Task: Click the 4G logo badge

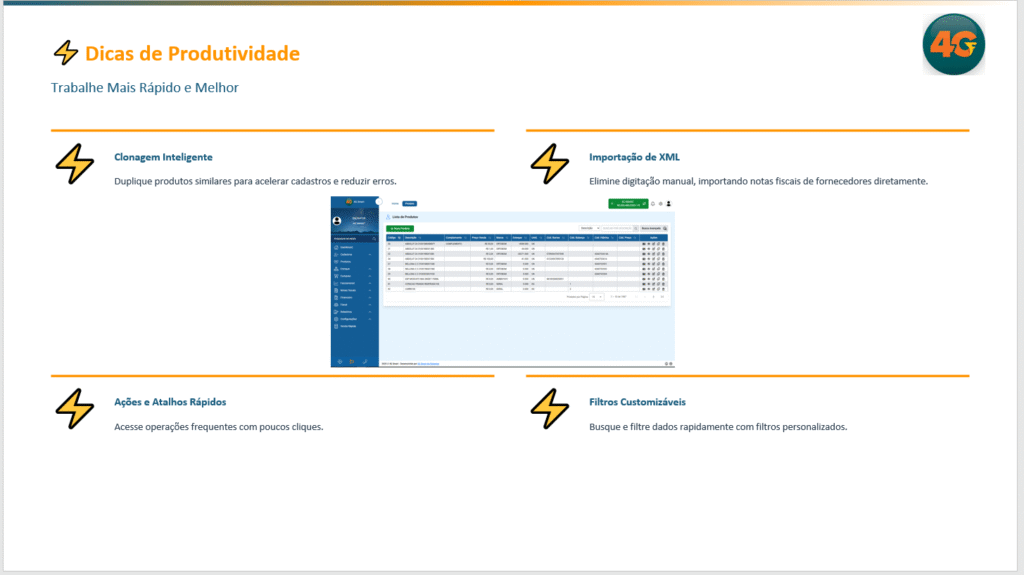Action: click(953, 44)
